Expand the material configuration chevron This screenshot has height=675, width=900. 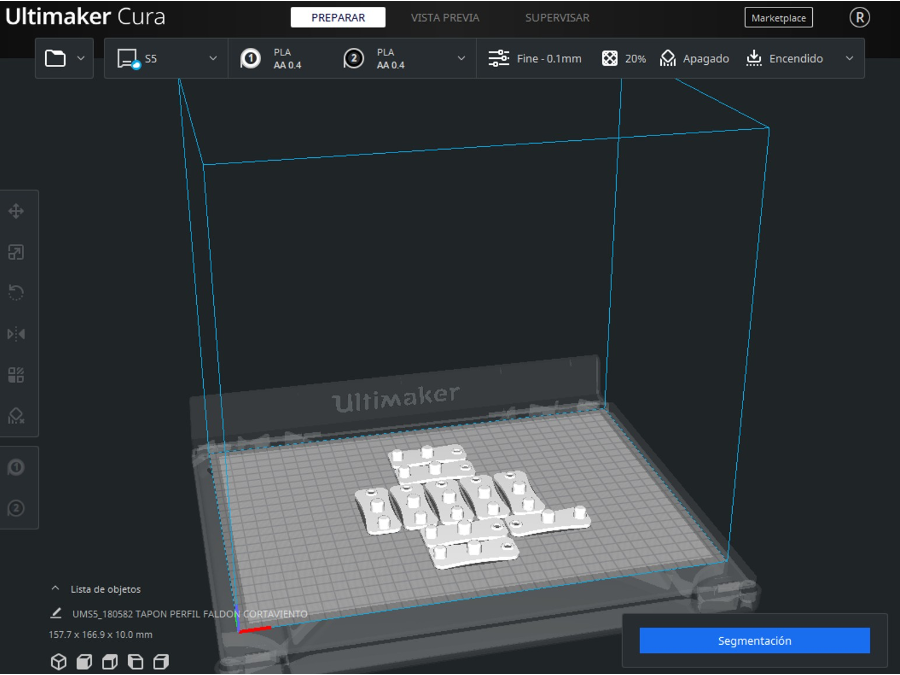461,59
